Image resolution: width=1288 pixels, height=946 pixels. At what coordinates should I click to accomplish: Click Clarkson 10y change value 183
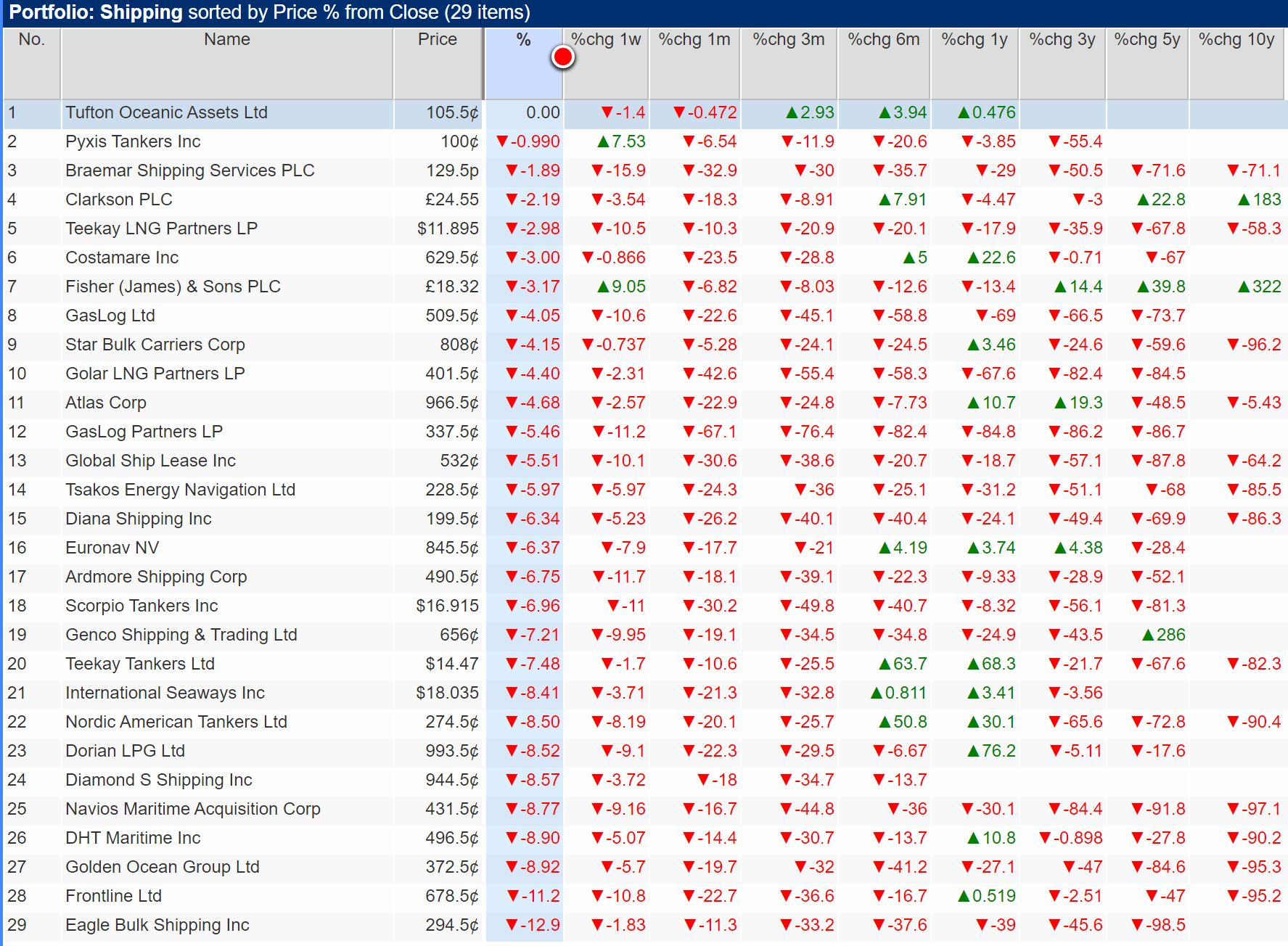tap(1260, 200)
